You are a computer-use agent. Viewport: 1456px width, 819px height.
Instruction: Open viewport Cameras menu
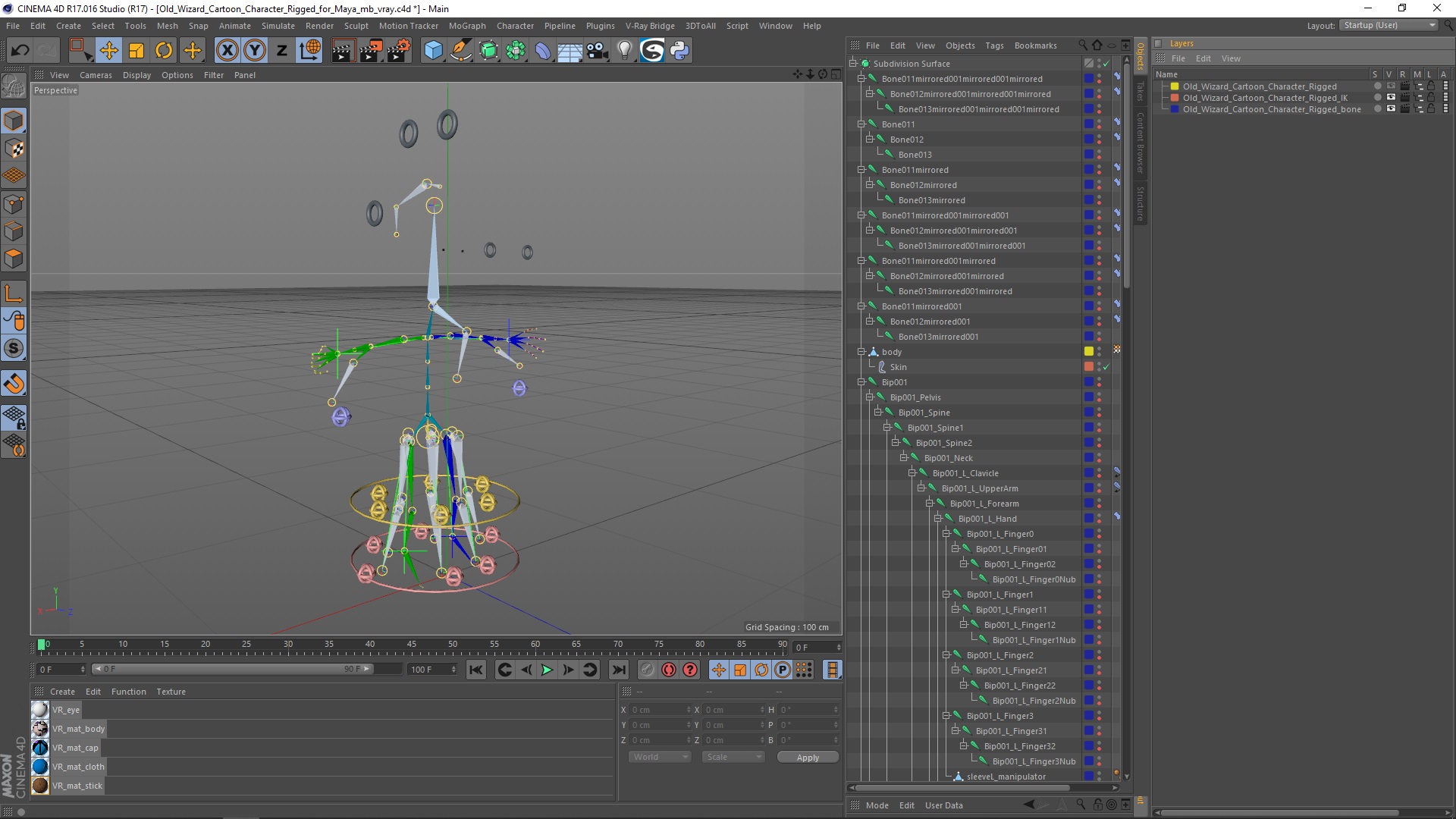click(x=96, y=75)
